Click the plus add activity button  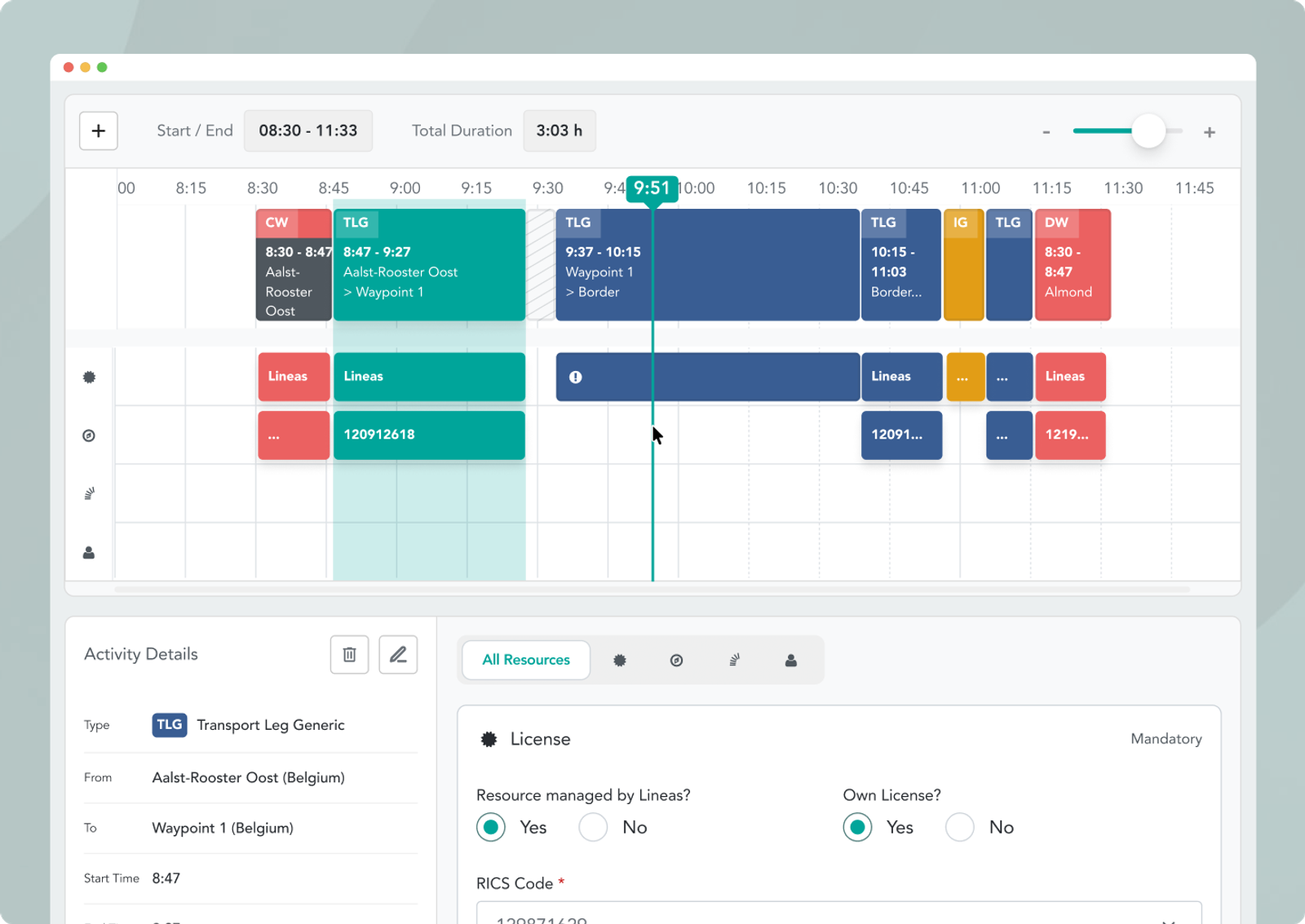point(99,130)
